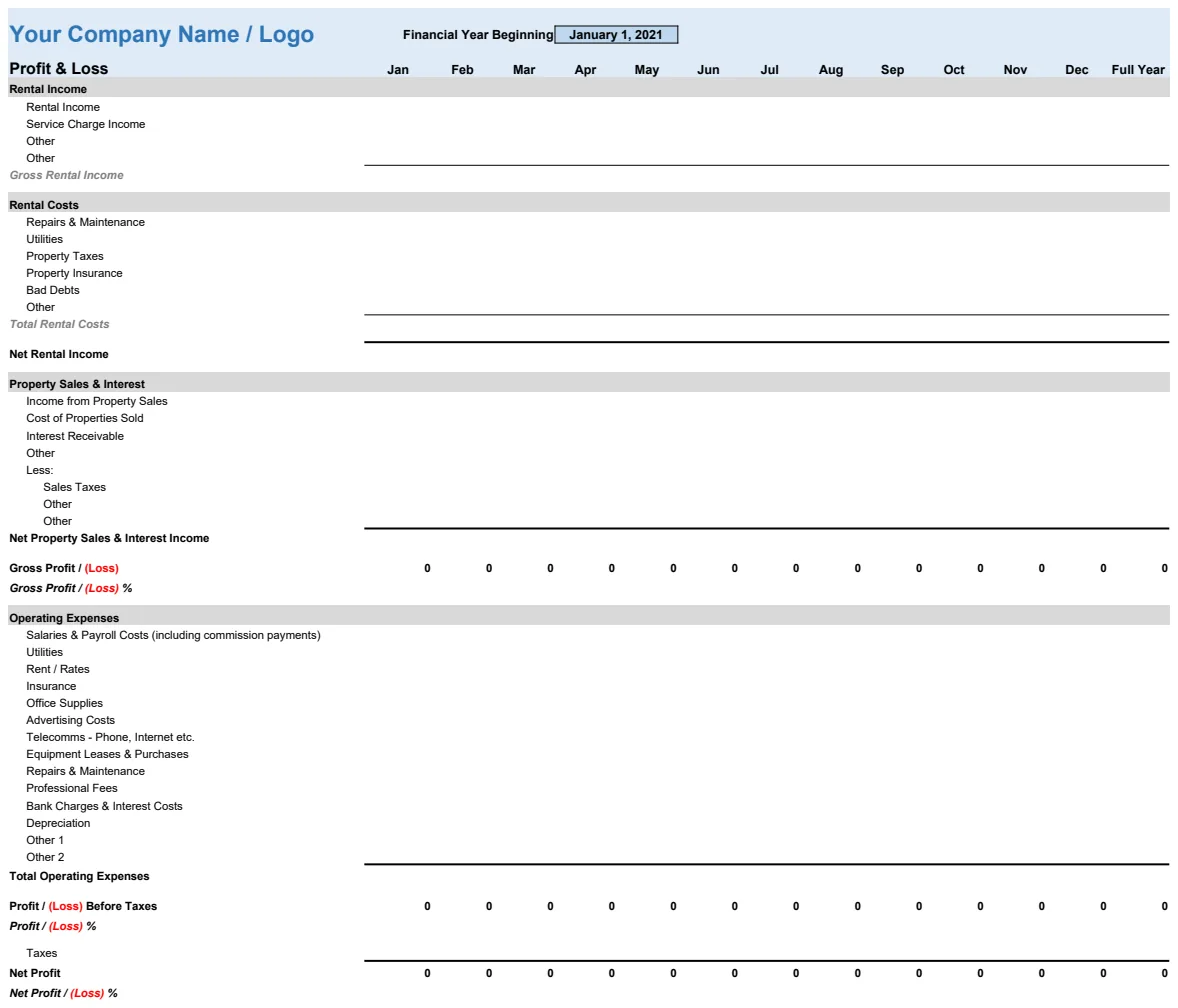Click the Telecomms - Phone, Internet etc. label

tap(110, 738)
